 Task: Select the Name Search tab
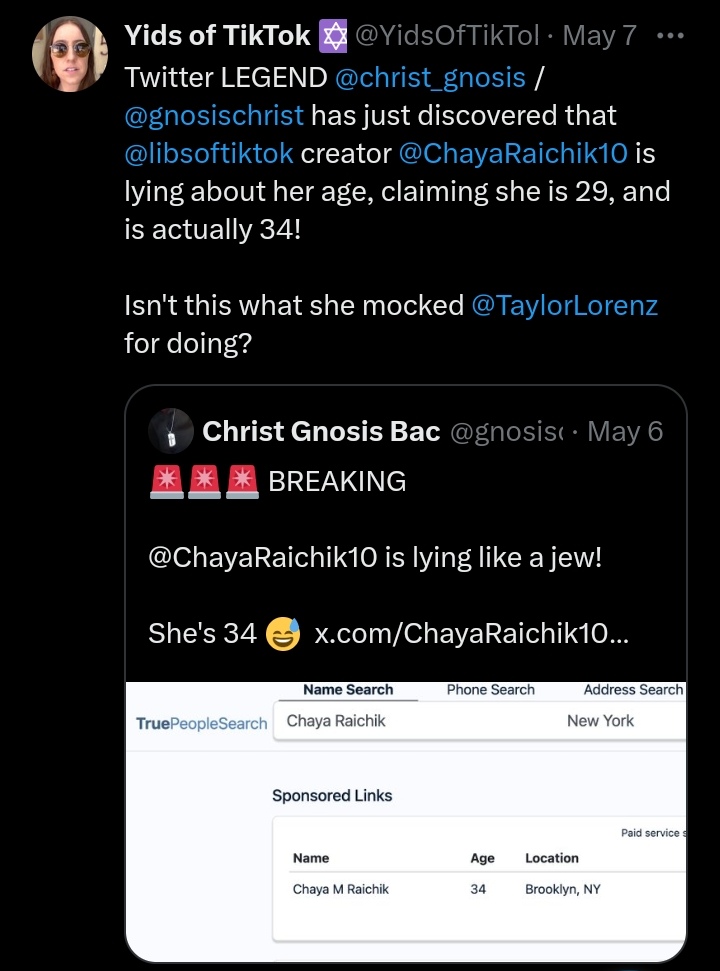[348, 690]
